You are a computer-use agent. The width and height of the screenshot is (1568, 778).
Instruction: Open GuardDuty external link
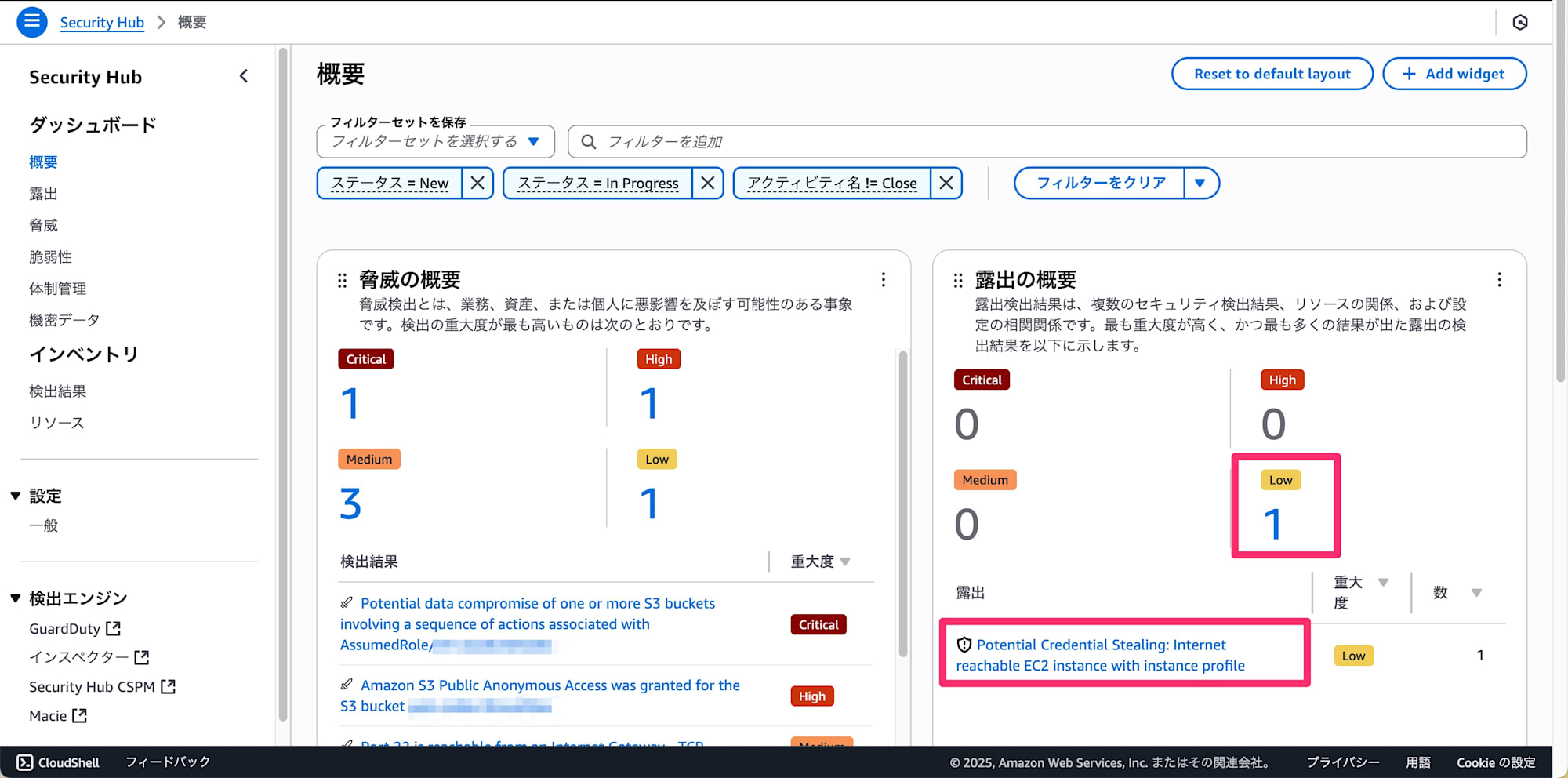[x=74, y=628]
